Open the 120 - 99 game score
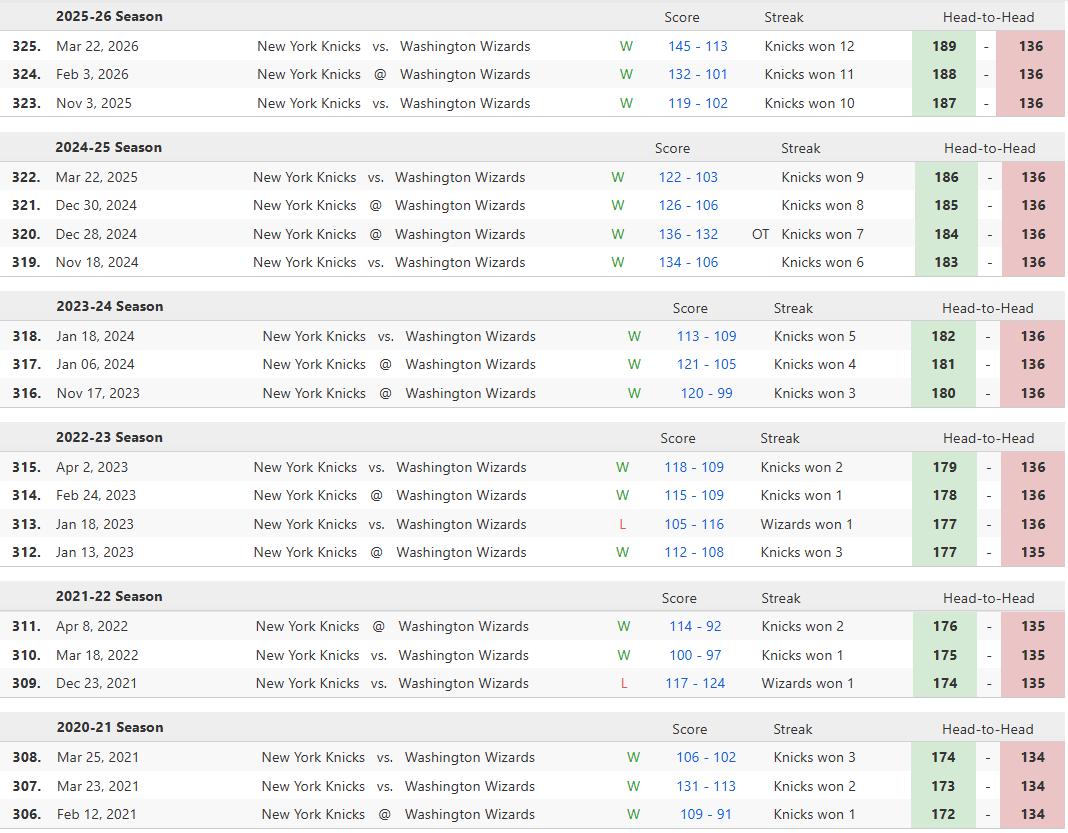 tap(706, 393)
